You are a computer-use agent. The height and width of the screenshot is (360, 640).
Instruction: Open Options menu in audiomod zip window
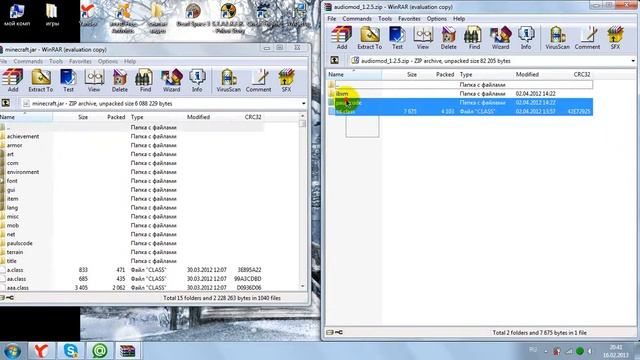point(436,19)
